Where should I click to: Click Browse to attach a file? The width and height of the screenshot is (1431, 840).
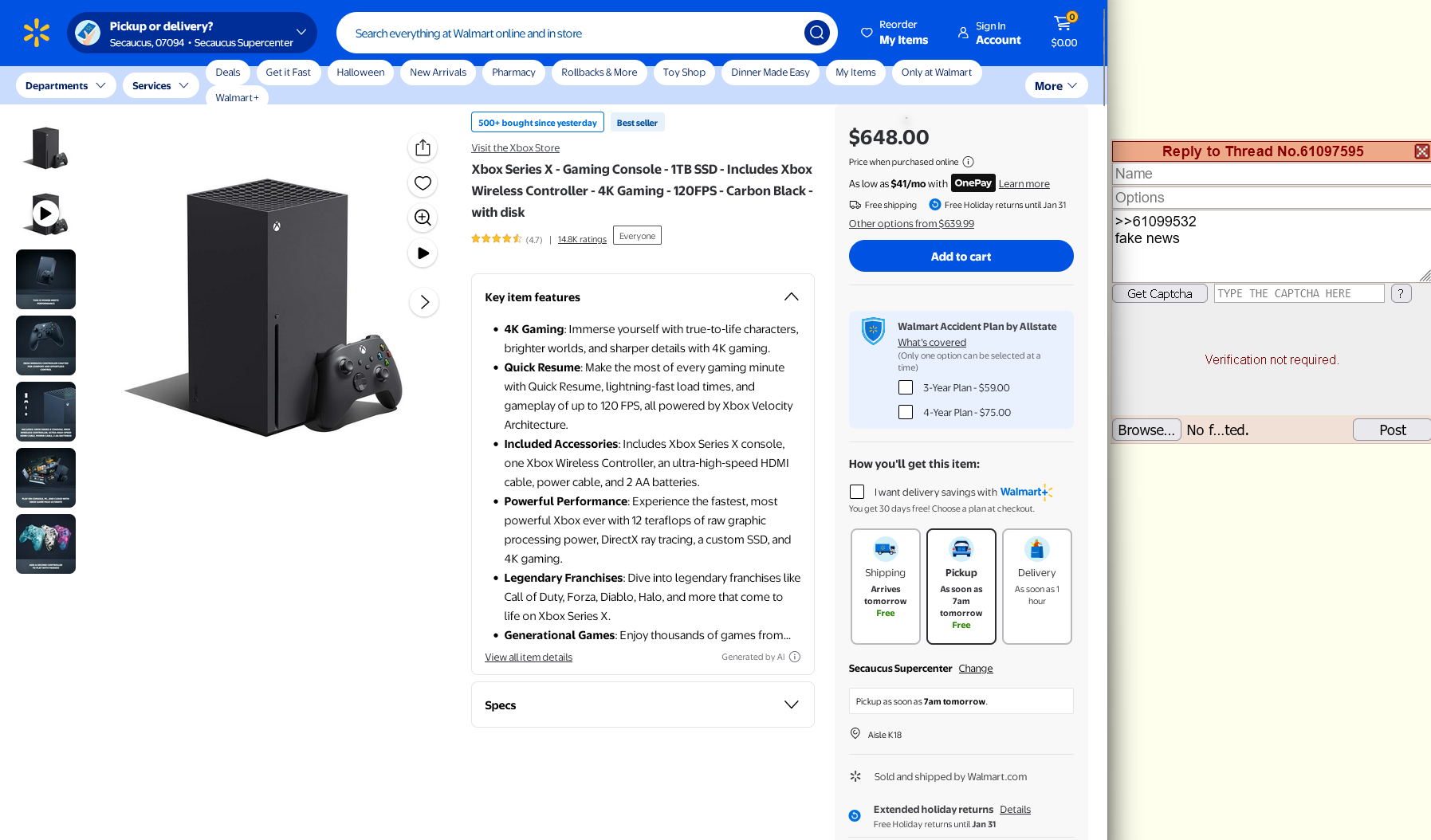tap(1146, 430)
